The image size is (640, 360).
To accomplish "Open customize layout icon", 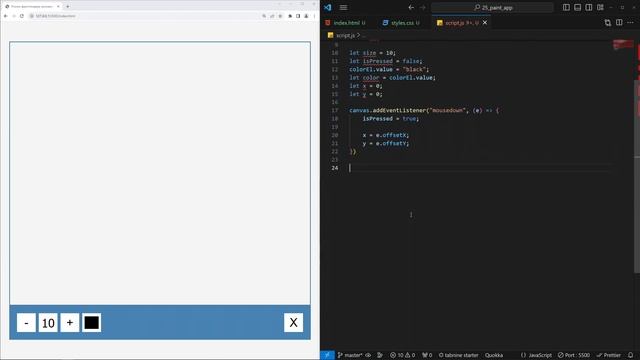I will tap(600, 7).
